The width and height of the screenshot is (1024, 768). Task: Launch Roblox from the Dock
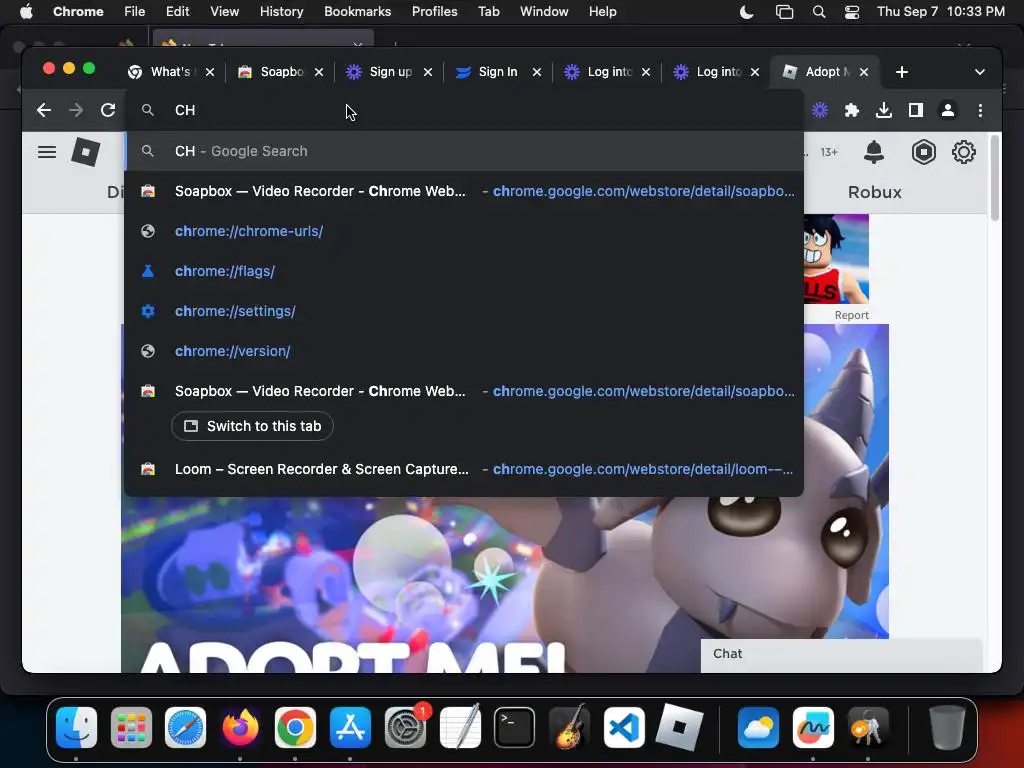[679, 727]
